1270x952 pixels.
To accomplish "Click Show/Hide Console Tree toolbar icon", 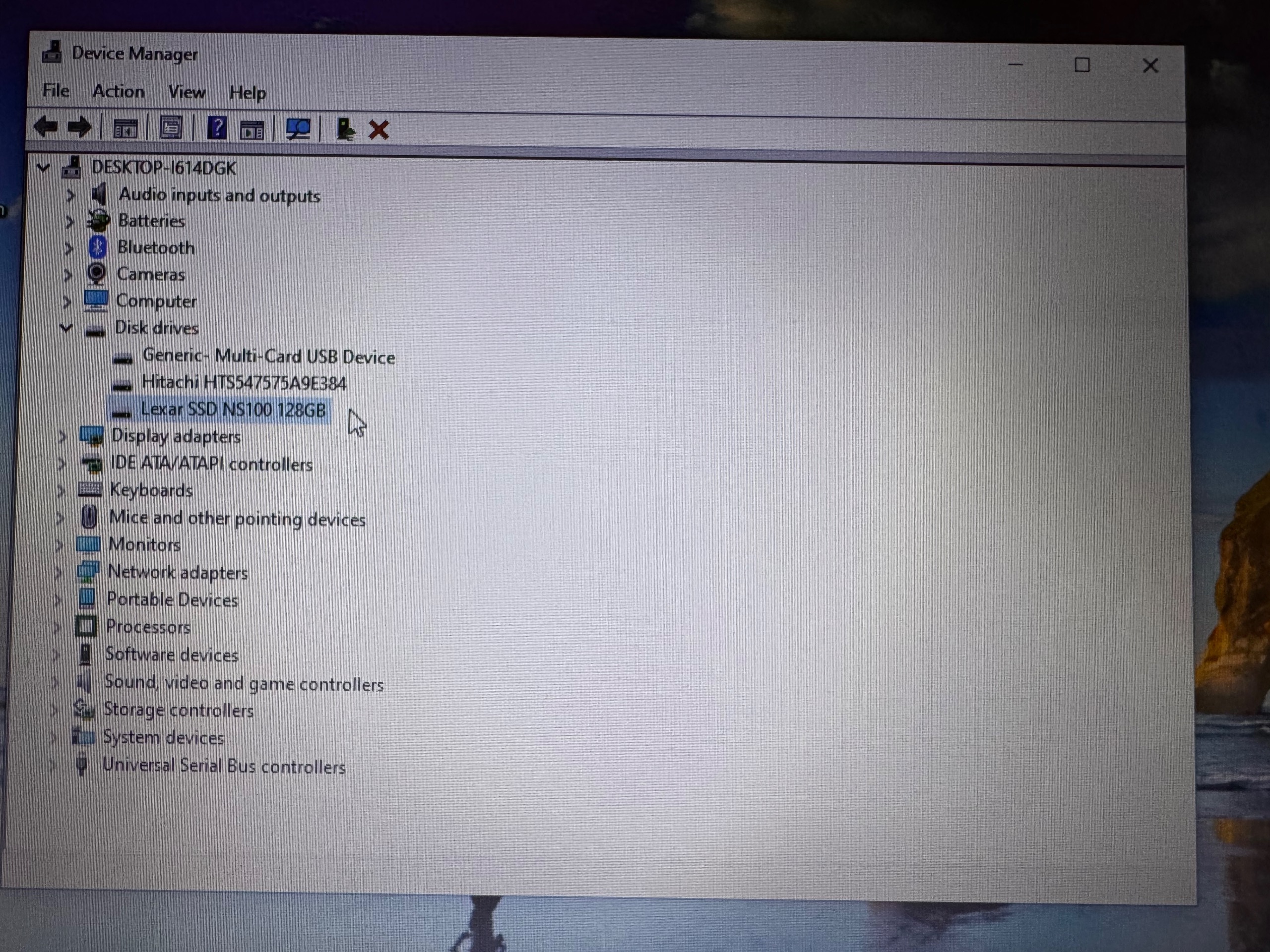I will (125, 128).
